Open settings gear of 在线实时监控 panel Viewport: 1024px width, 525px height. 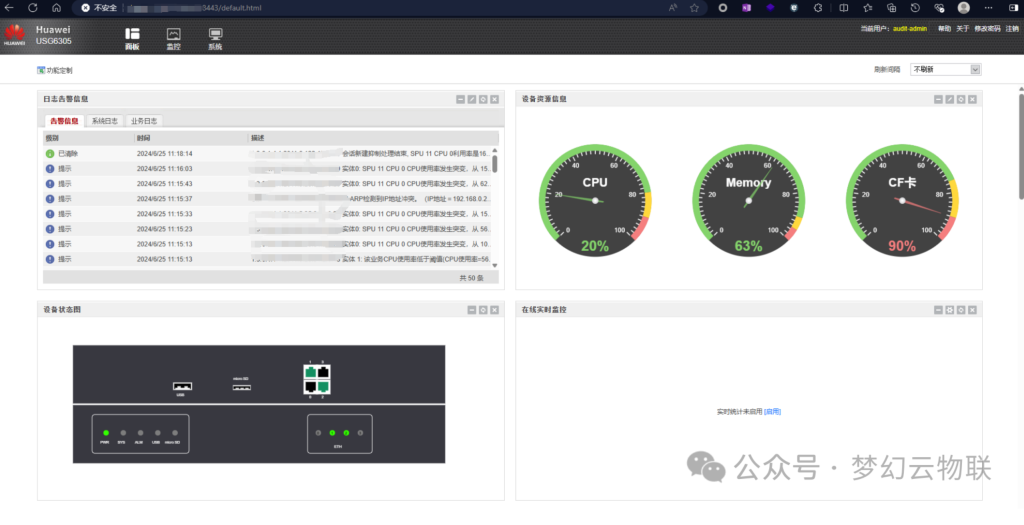tap(950, 310)
